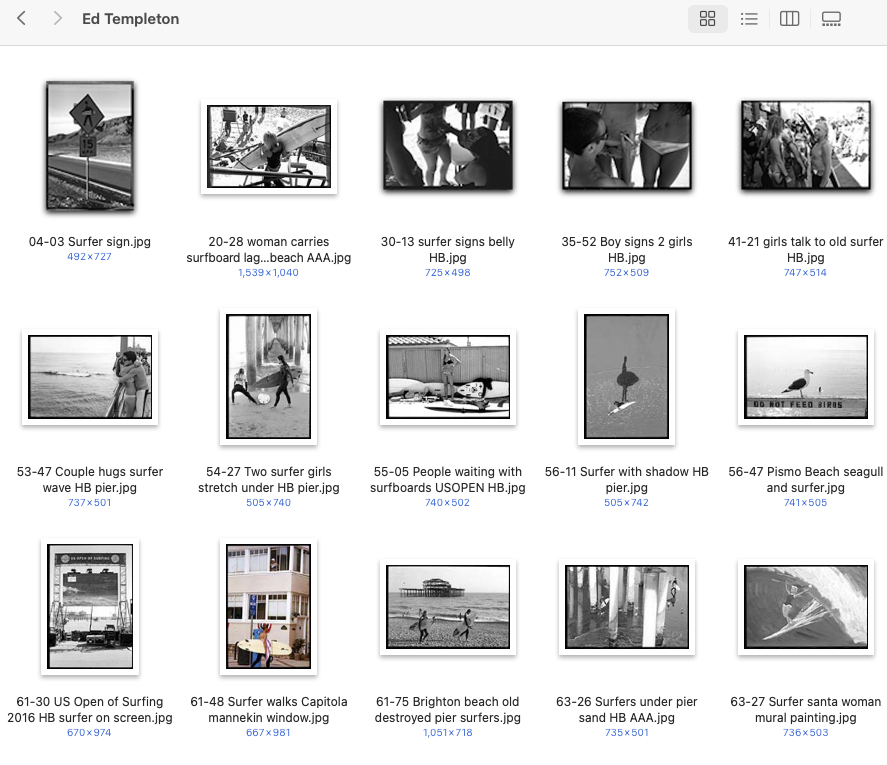Image resolution: width=887 pixels, height=765 pixels.
Task: Click the '35-52 Boy signs 2 girls' filename
Action: coord(626,249)
